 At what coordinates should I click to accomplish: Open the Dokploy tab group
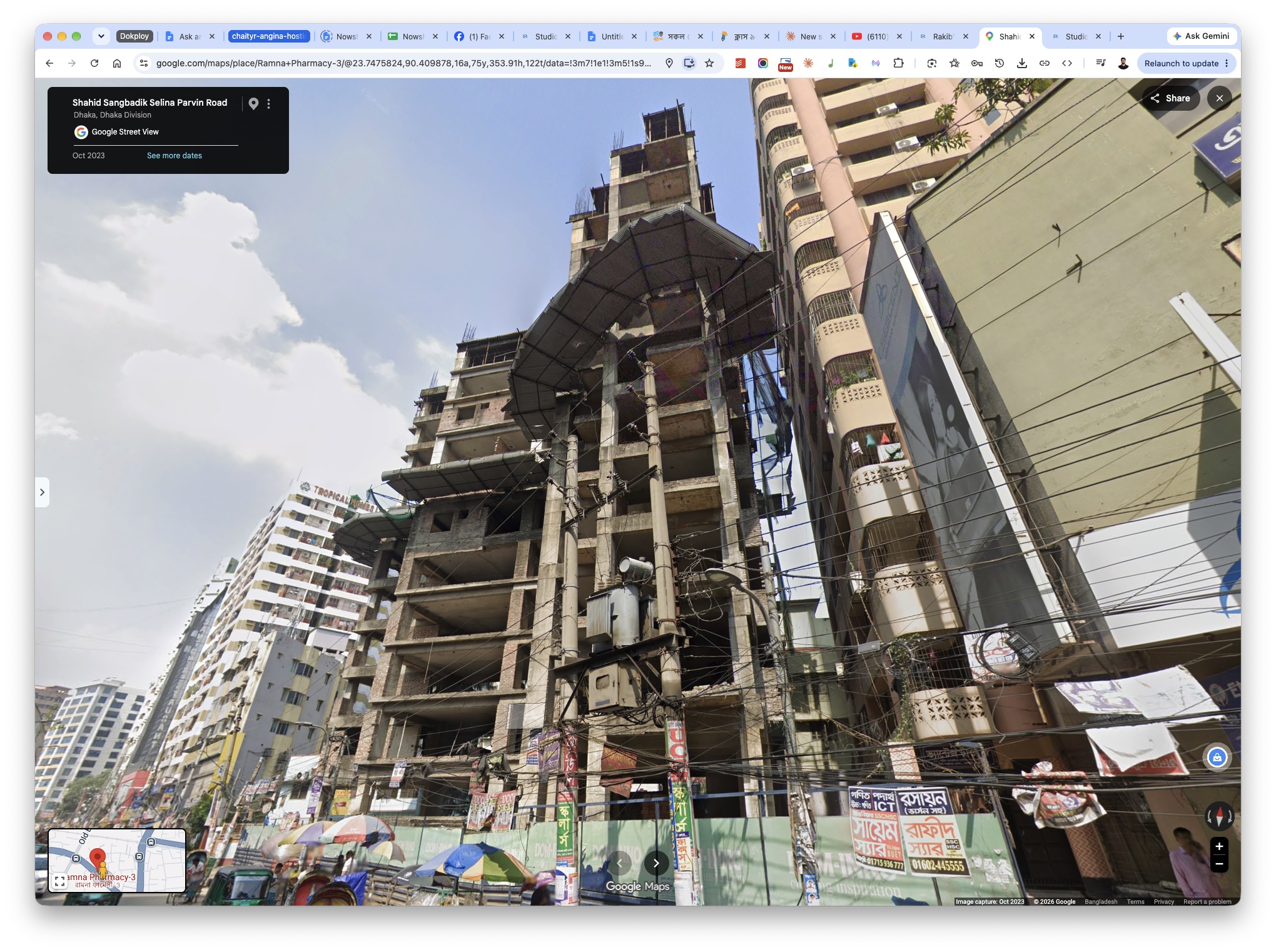(134, 36)
